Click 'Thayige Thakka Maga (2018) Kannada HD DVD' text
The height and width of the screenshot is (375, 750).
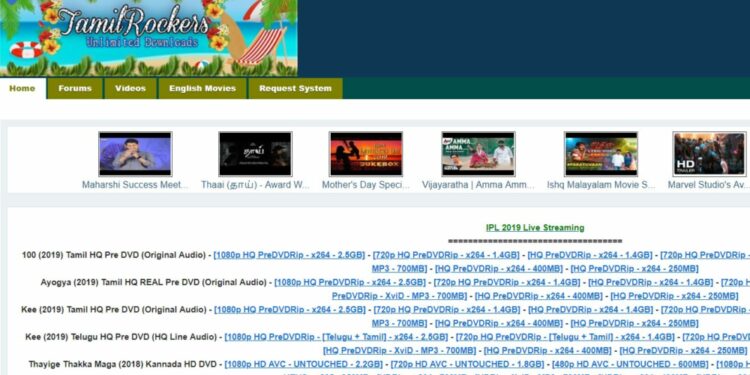coord(122,364)
